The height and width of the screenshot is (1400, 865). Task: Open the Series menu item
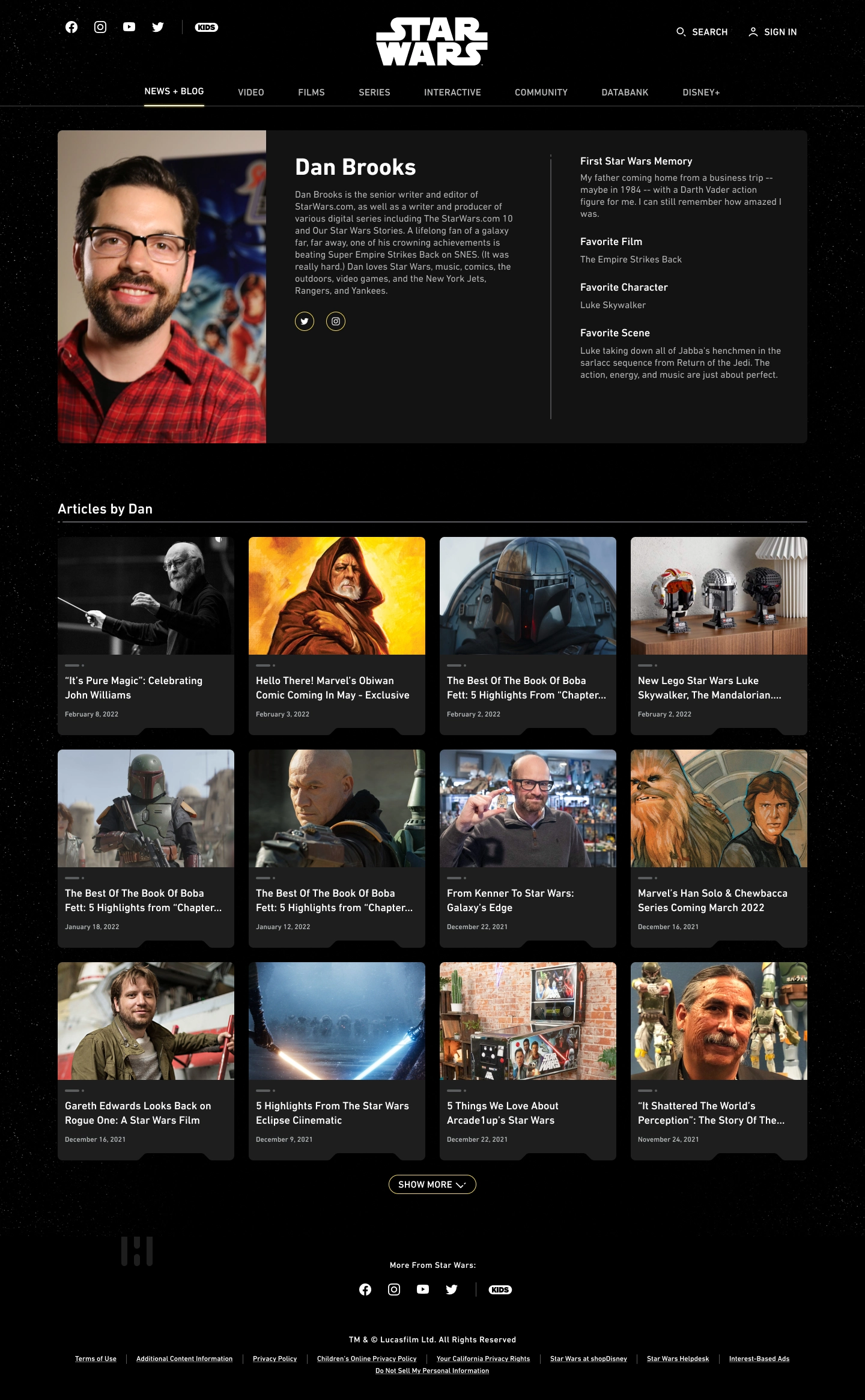(374, 92)
